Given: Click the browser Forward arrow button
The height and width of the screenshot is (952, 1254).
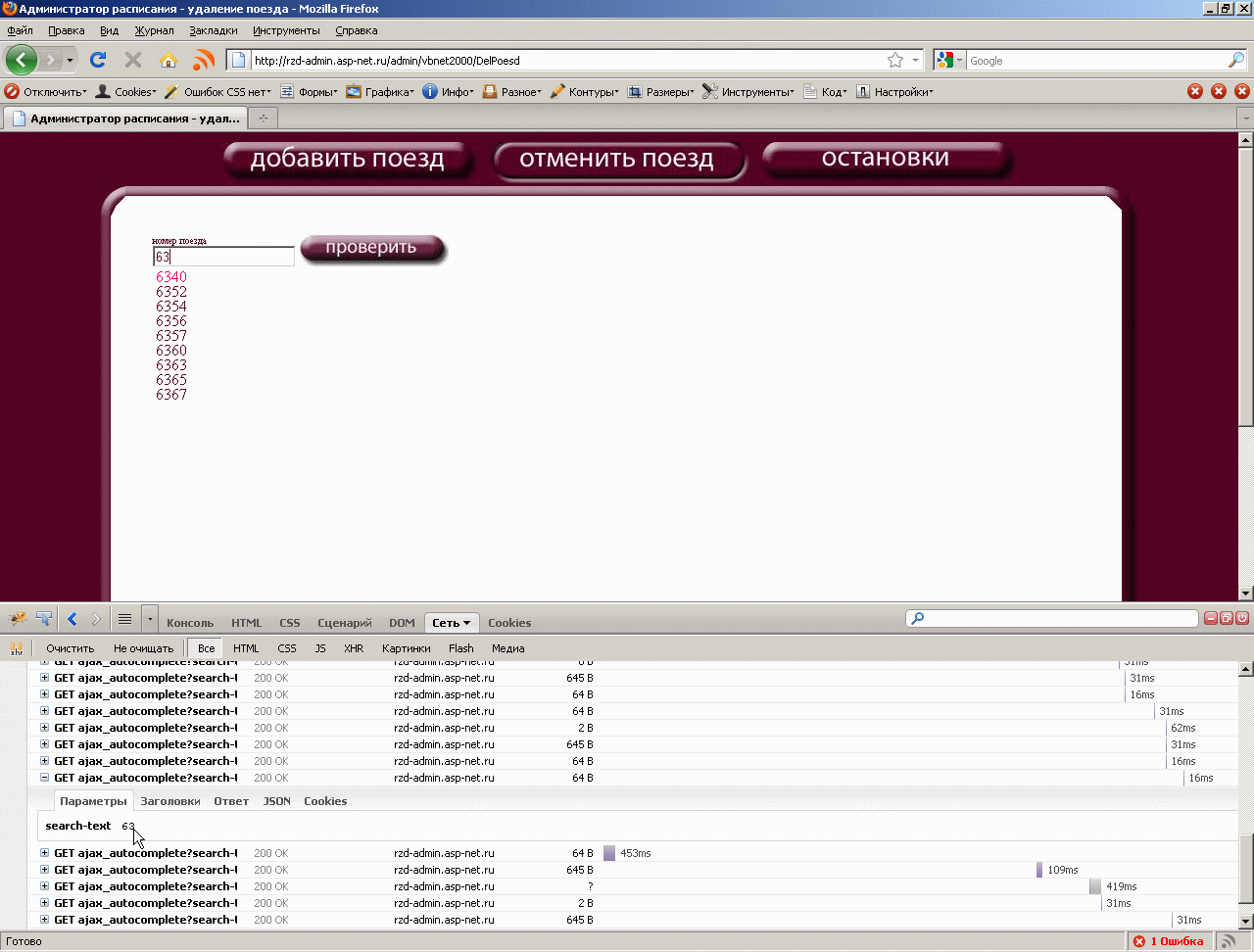Looking at the screenshot, I should [51, 60].
